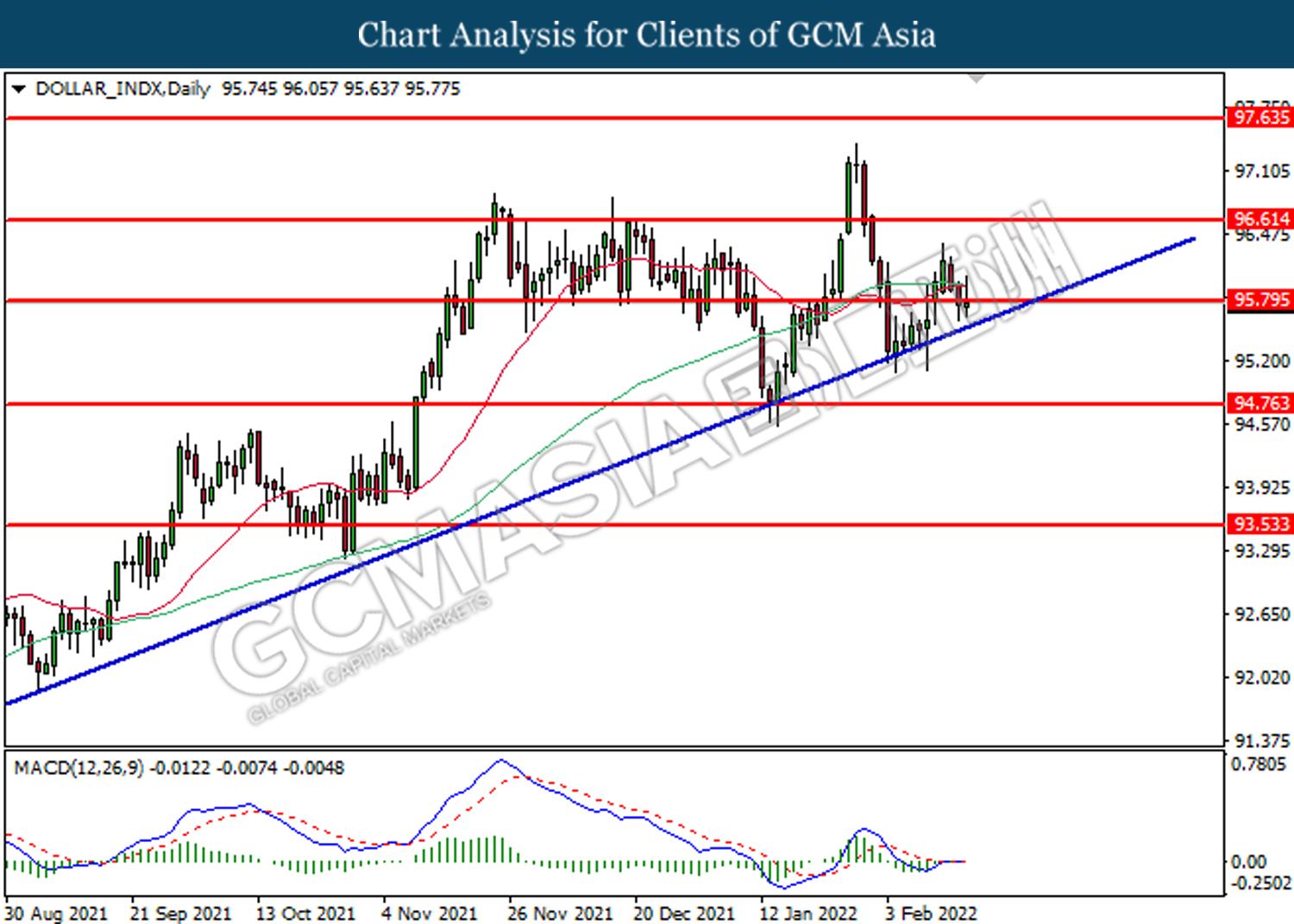
Task: Click the 21 Sep 2021 date label
Action: coord(181,914)
